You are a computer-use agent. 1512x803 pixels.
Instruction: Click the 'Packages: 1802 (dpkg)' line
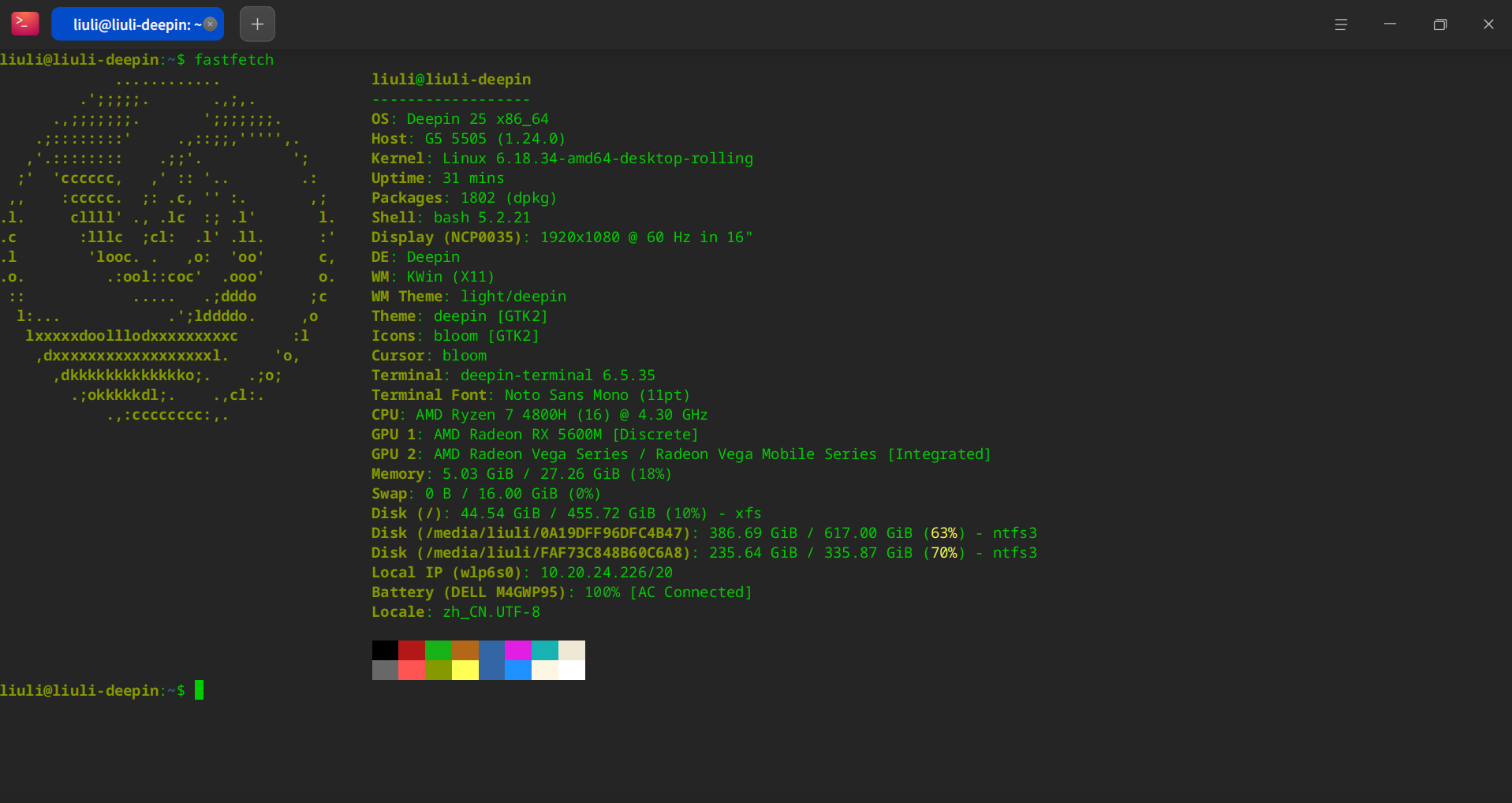465,198
